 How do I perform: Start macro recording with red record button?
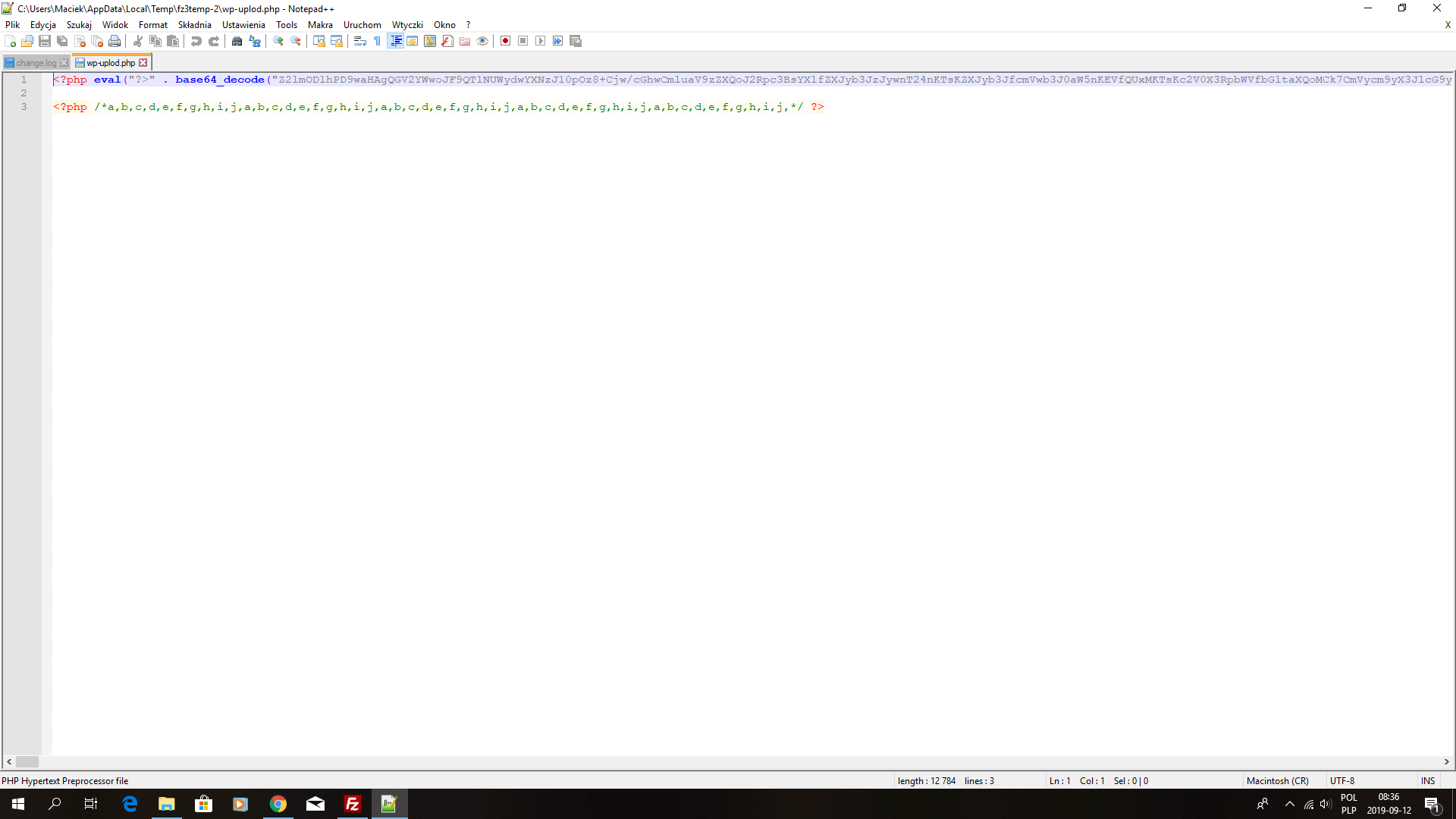pyautogui.click(x=505, y=41)
